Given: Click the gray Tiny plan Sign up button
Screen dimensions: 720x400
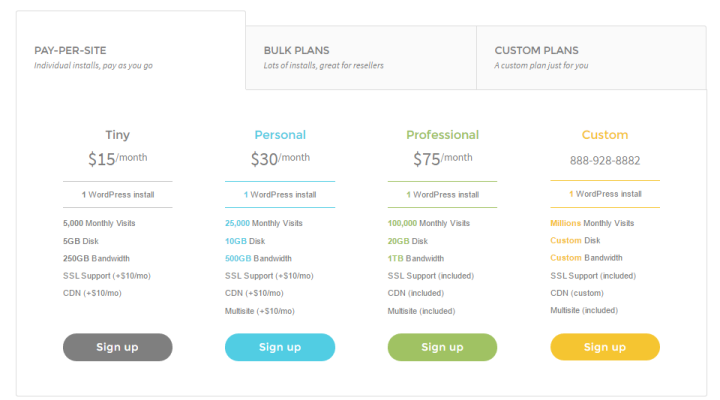Looking at the screenshot, I should coord(118,347).
